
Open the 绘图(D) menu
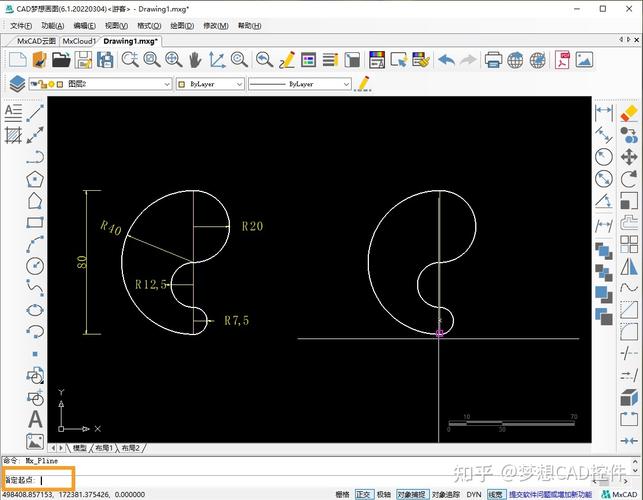pyautogui.click(x=182, y=26)
